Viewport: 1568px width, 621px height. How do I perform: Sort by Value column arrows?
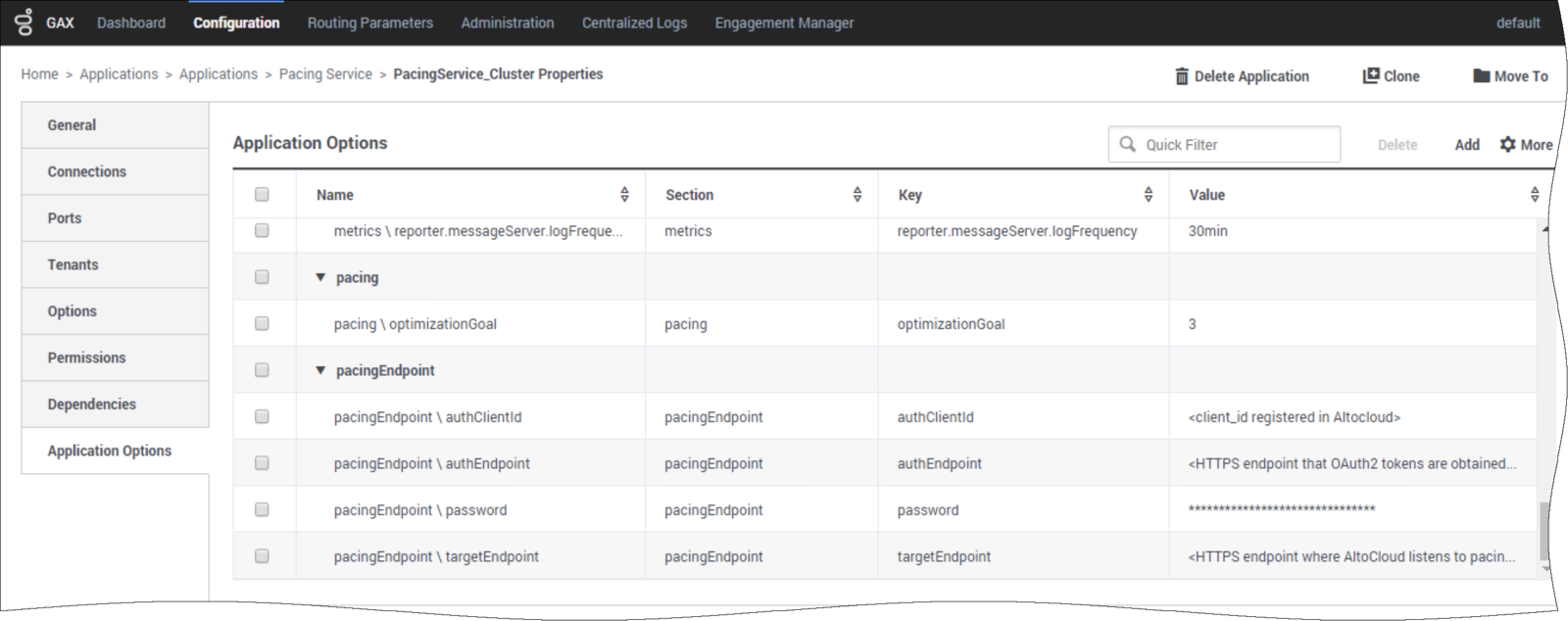[x=1534, y=195]
